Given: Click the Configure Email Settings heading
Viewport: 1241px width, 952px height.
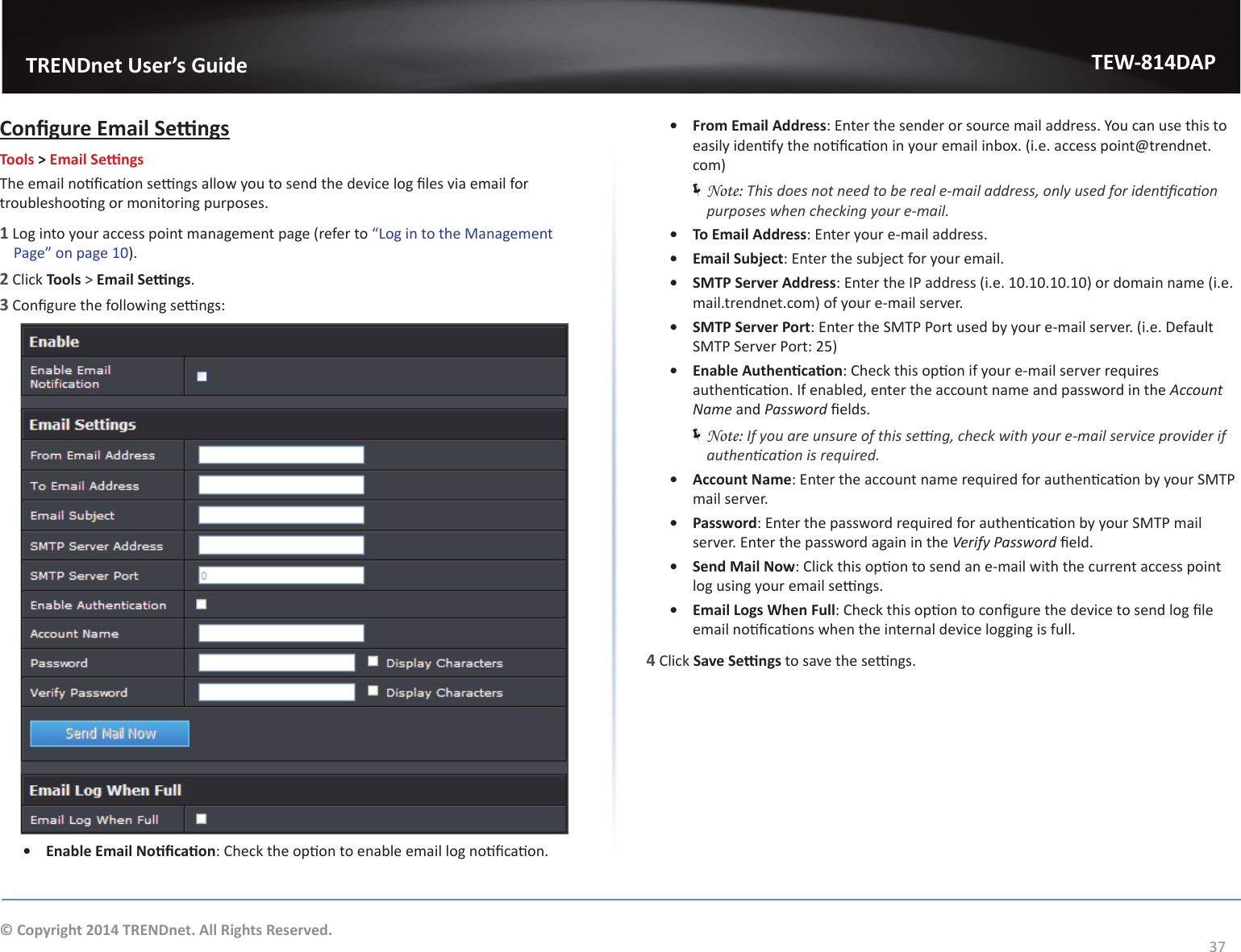Looking at the screenshot, I should coord(115,128).
